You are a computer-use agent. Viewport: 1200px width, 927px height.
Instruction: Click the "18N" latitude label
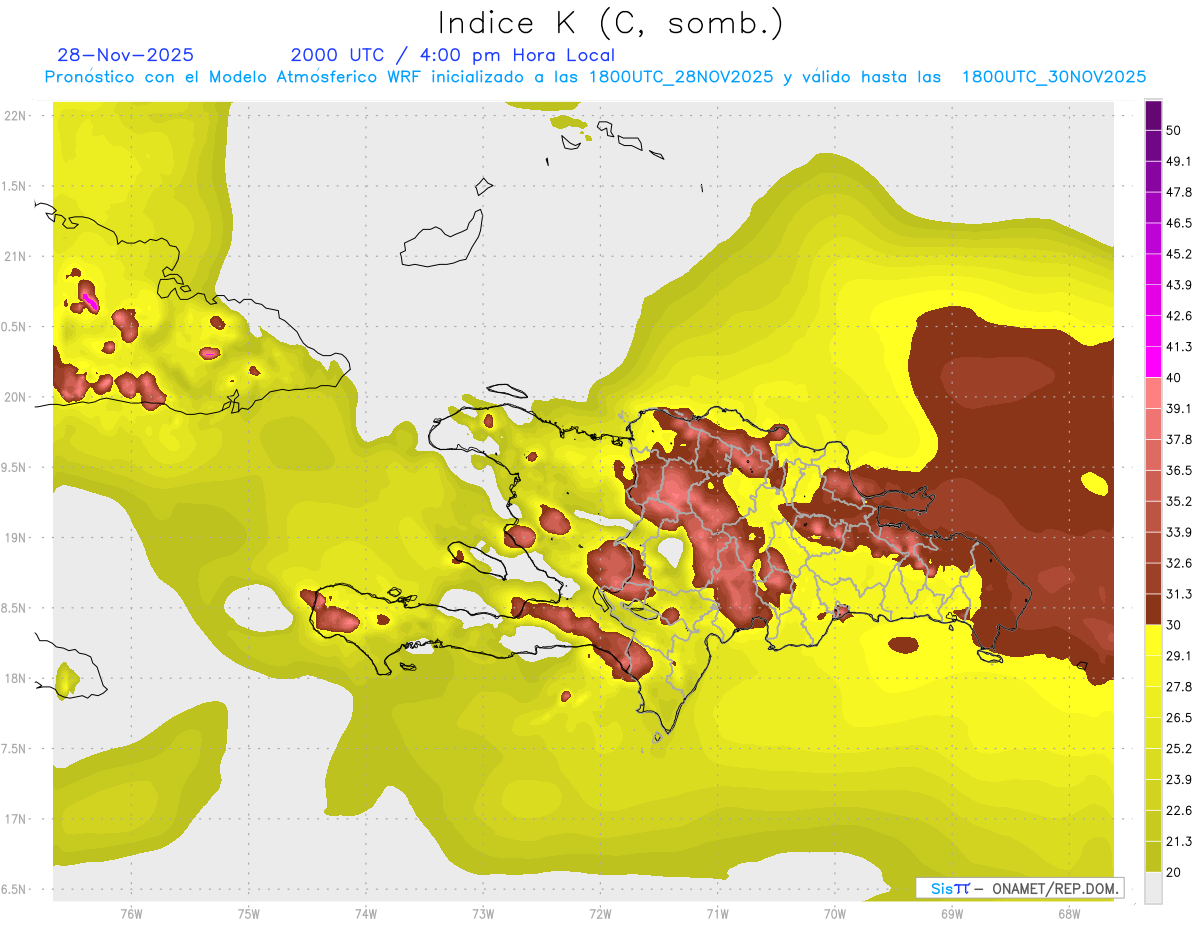[x=17, y=678]
